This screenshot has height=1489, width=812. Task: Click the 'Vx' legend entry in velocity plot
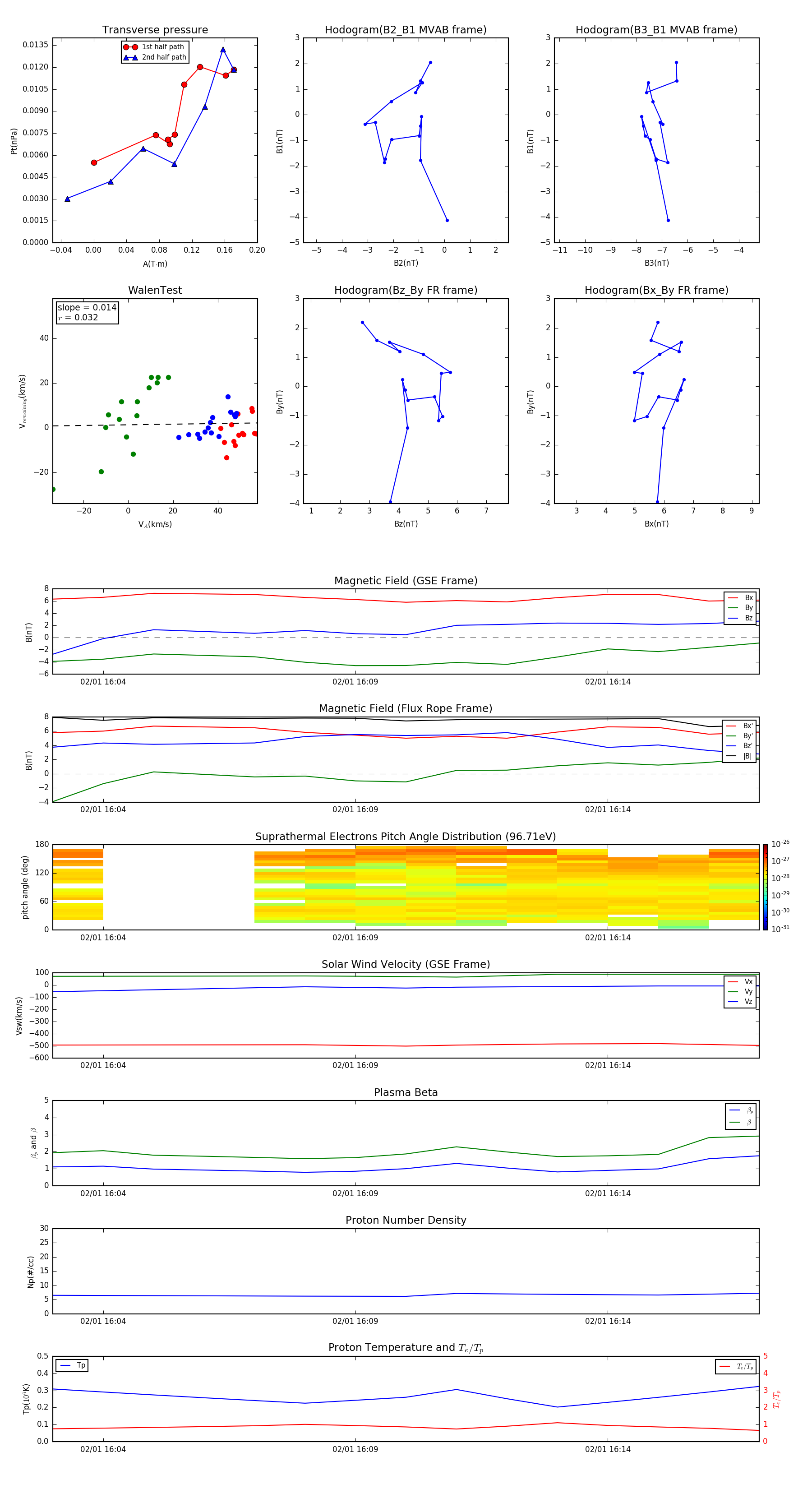pos(740,981)
